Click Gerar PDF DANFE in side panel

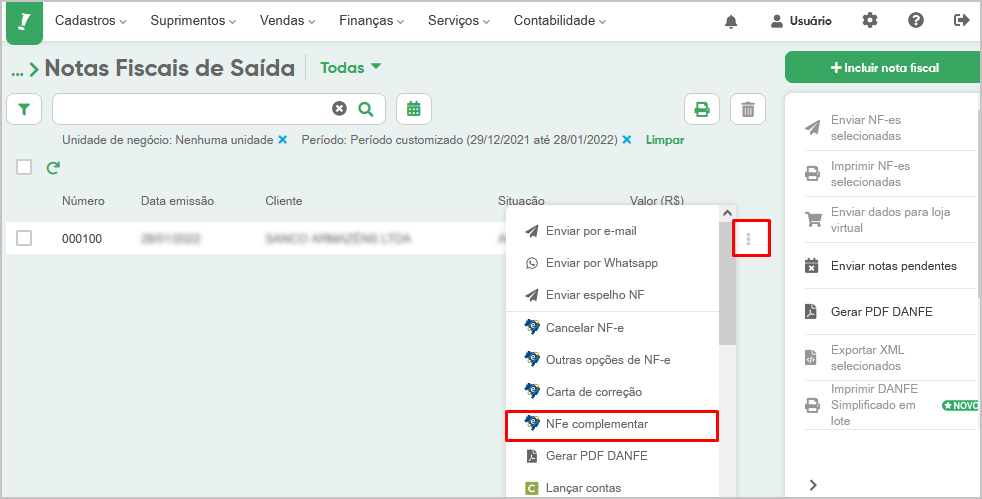(889, 312)
